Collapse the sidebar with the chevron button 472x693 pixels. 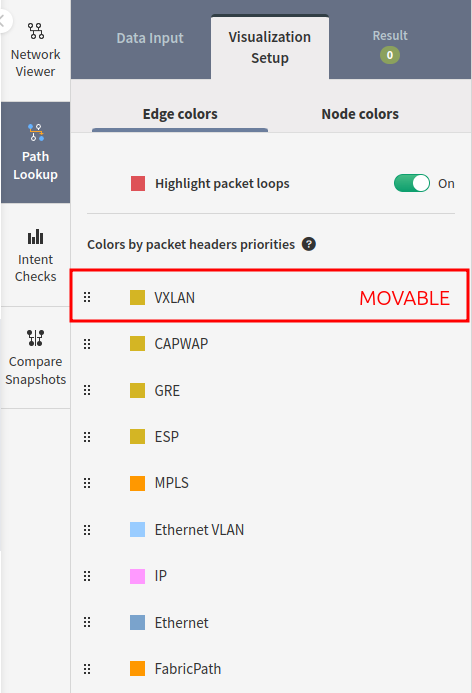click(4, 21)
